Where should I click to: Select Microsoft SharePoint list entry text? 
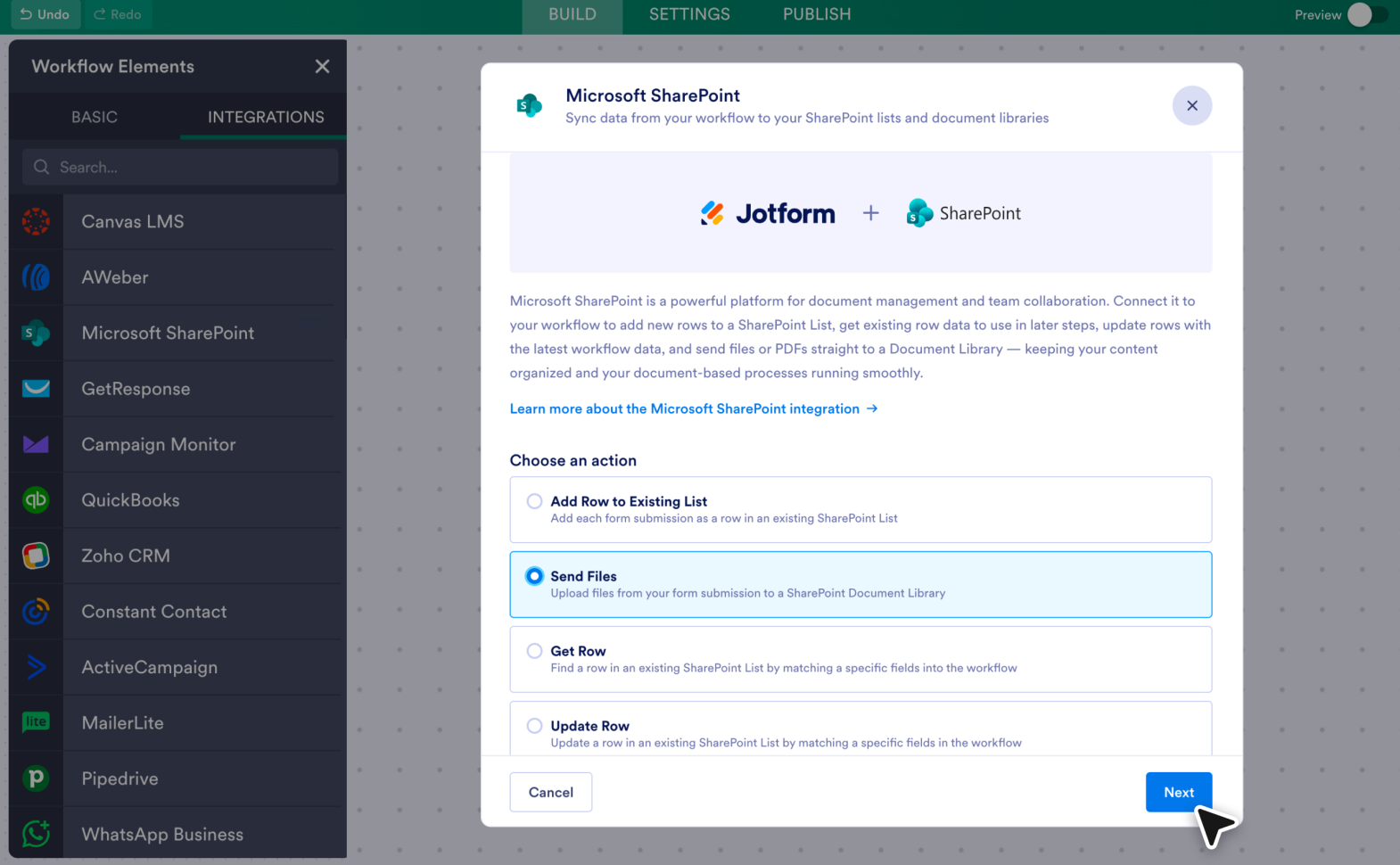(x=168, y=333)
